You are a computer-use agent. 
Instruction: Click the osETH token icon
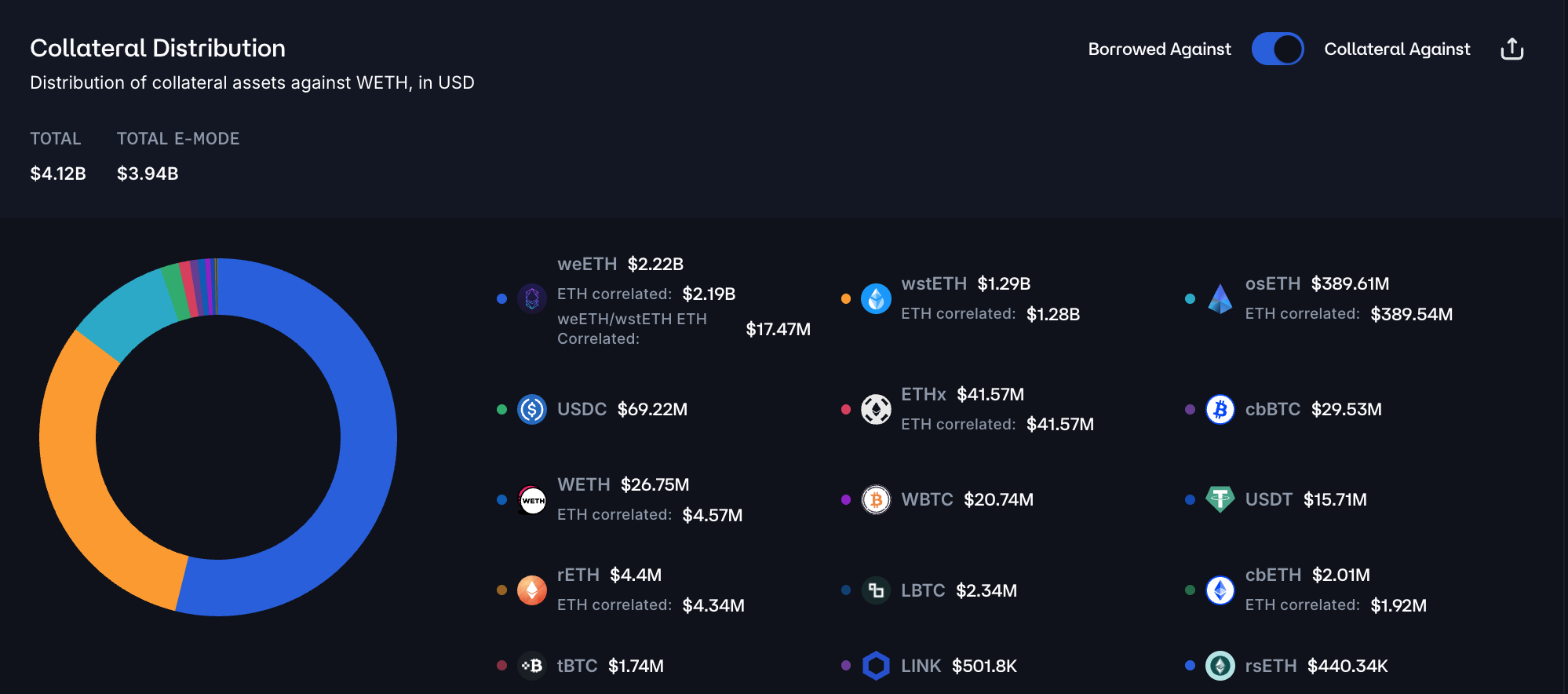1220,298
